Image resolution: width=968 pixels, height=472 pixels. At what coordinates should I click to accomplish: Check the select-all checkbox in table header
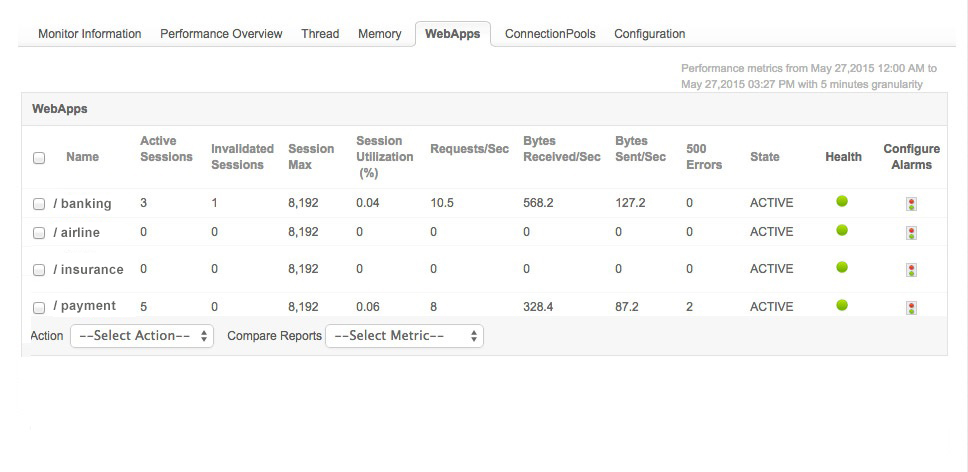[39, 158]
